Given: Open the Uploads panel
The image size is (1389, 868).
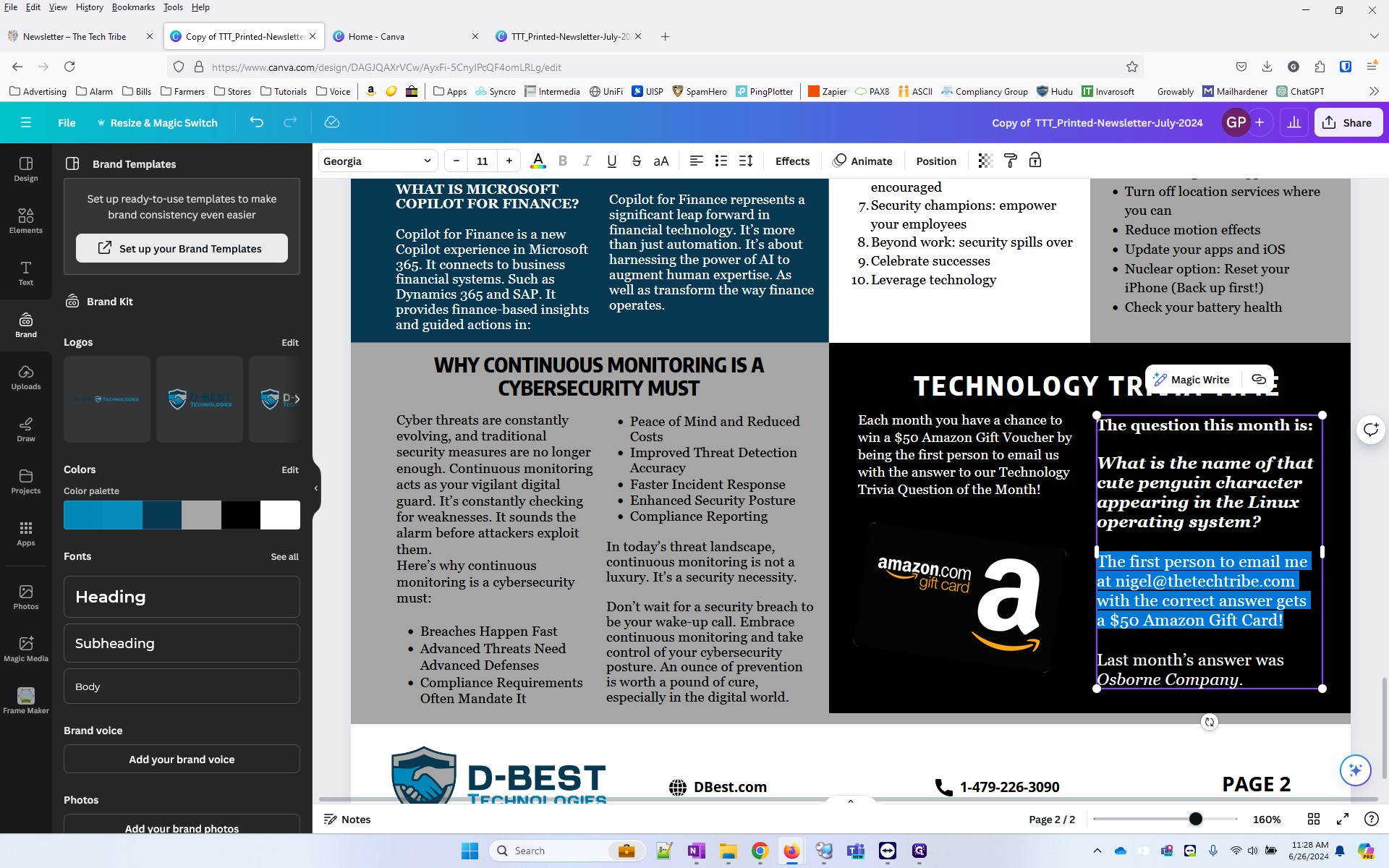Looking at the screenshot, I should coord(26,378).
